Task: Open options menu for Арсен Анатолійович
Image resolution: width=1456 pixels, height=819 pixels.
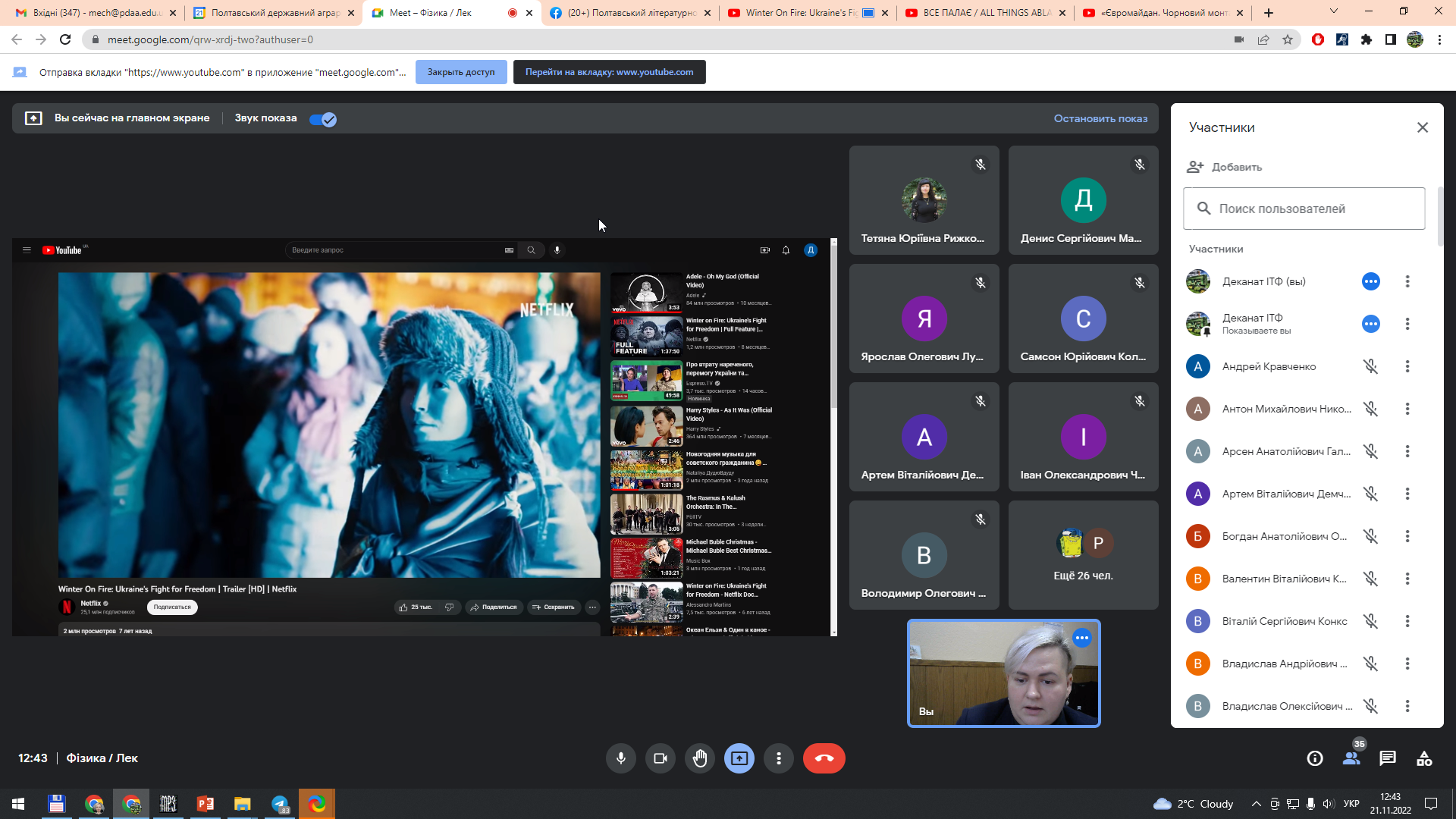Action: click(1407, 451)
